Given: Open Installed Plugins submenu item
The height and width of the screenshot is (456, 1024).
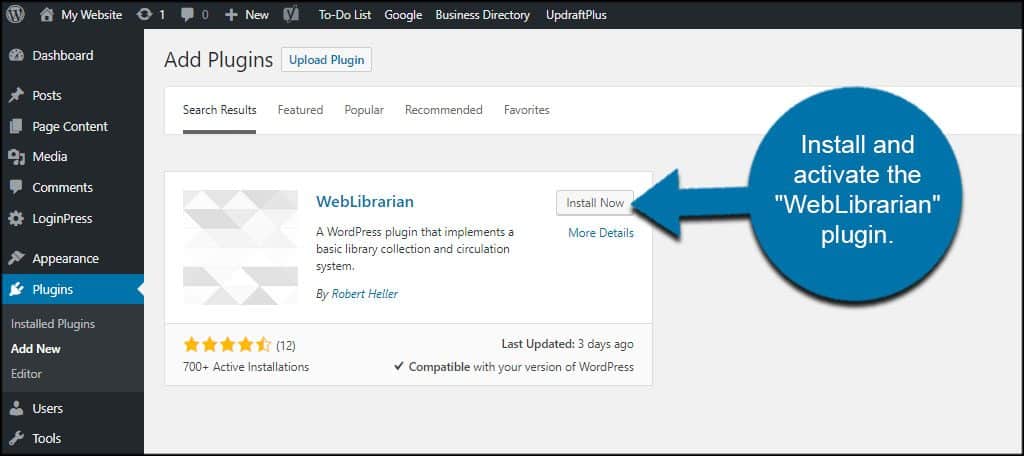Looking at the screenshot, I should 53,324.
